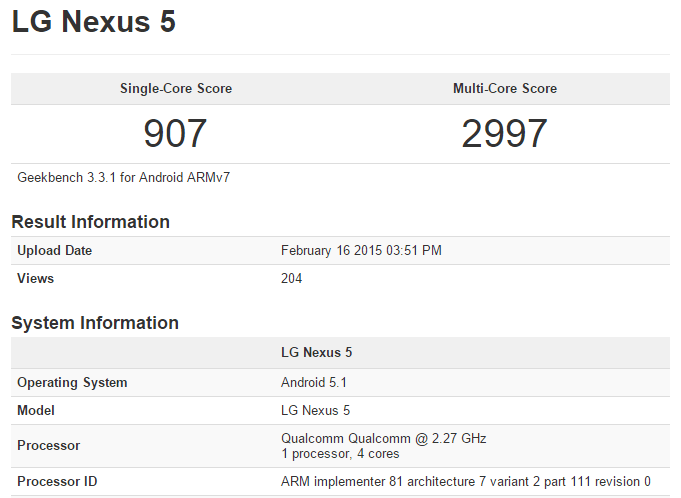Image resolution: width=681 pixels, height=498 pixels.
Task: Select the Operating System row label
Action: [72, 383]
